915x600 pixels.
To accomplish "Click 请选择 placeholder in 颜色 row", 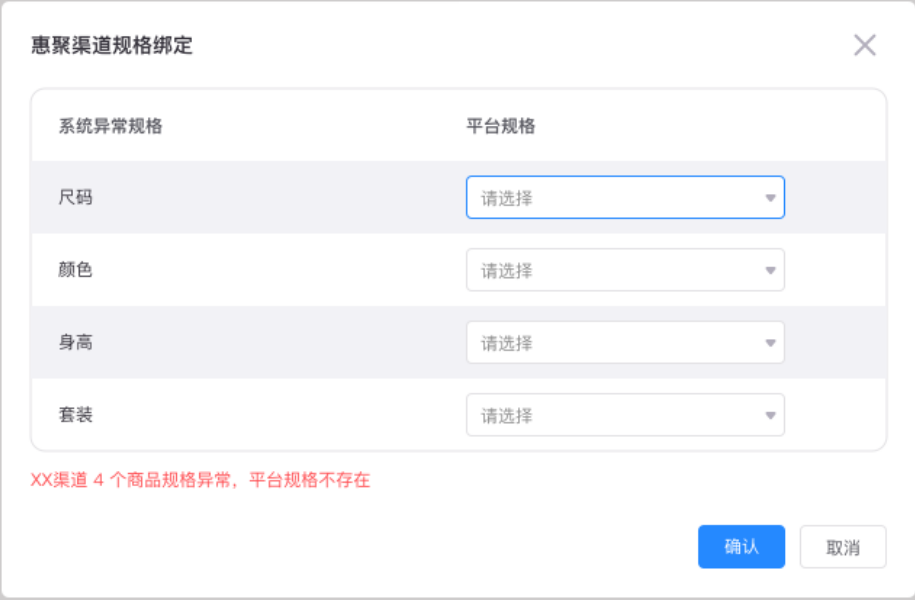I will [507, 270].
